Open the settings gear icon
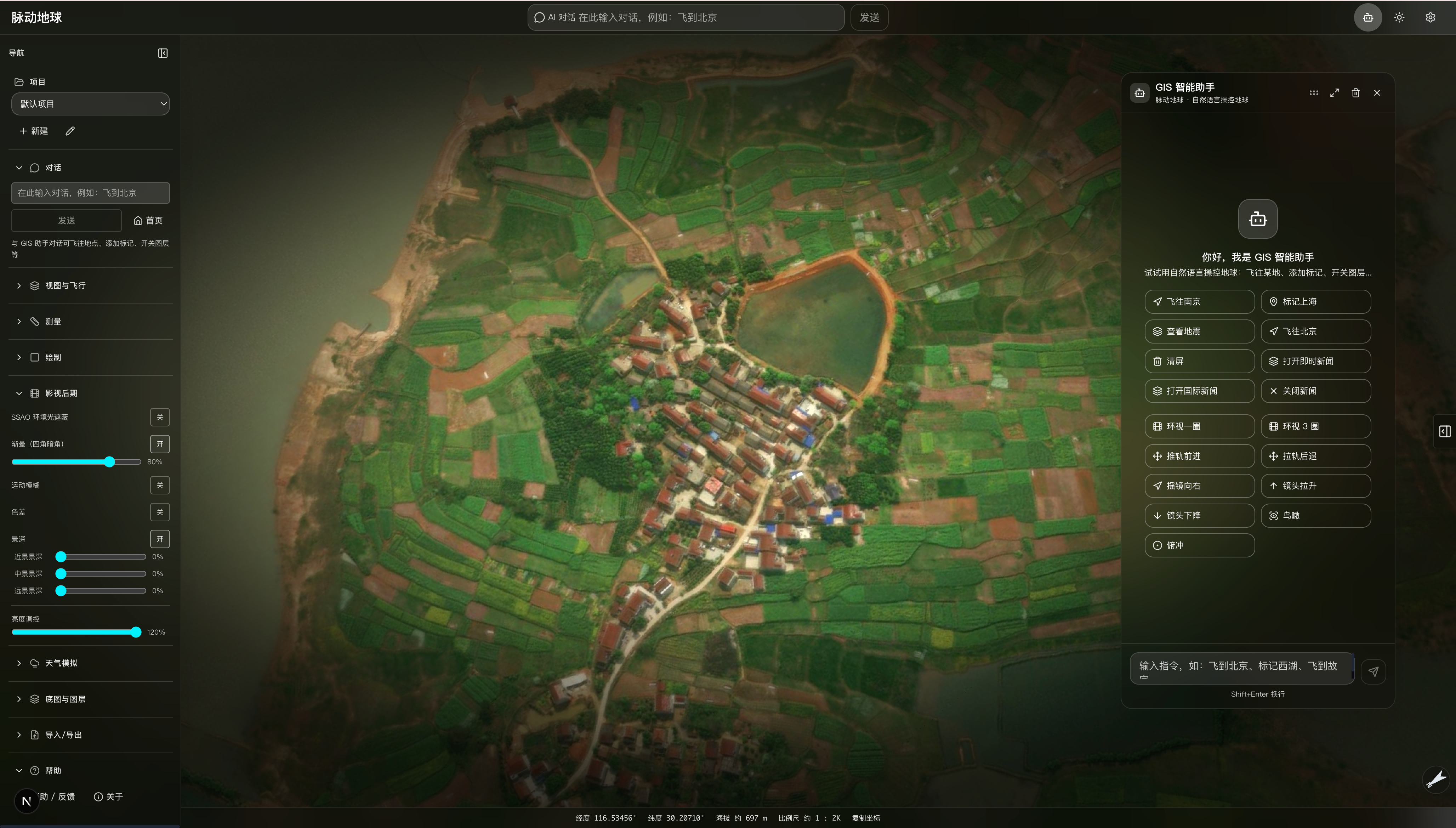Viewport: 1456px width, 828px height. click(x=1431, y=18)
